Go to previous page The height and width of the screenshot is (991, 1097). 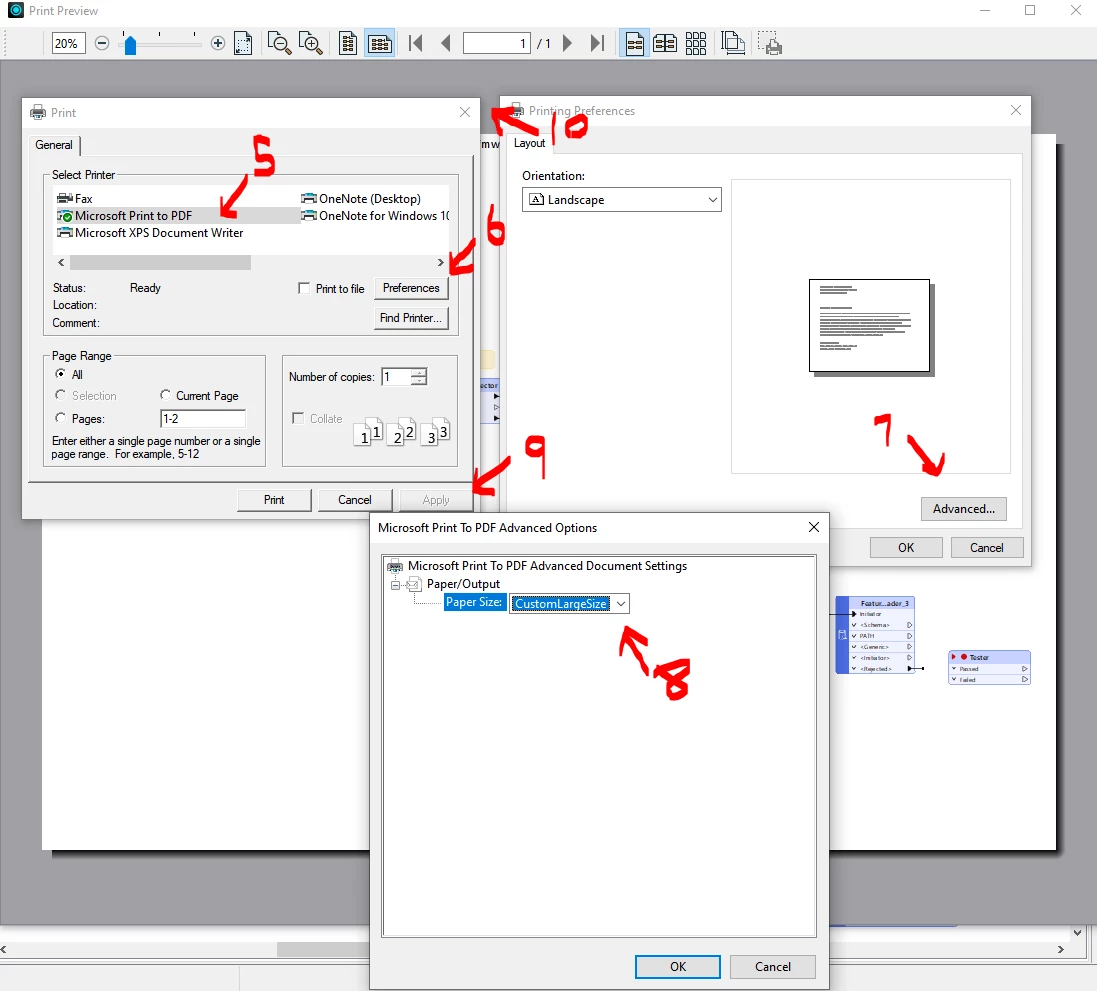(x=446, y=43)
